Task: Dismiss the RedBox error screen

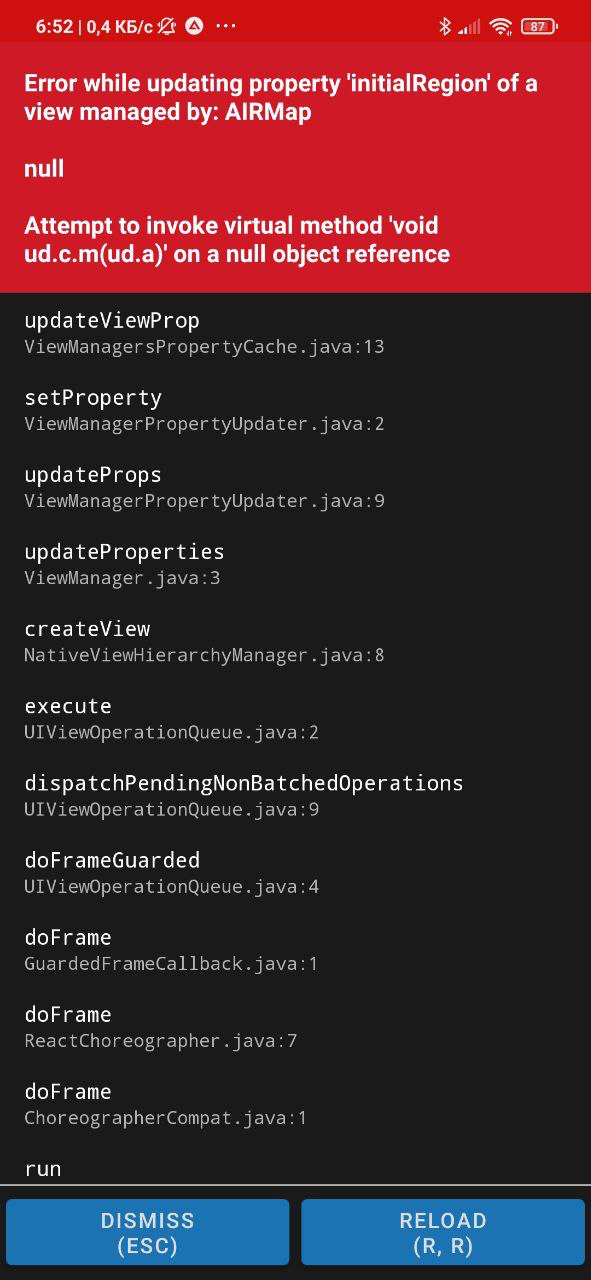Action: coord(147,1231)
